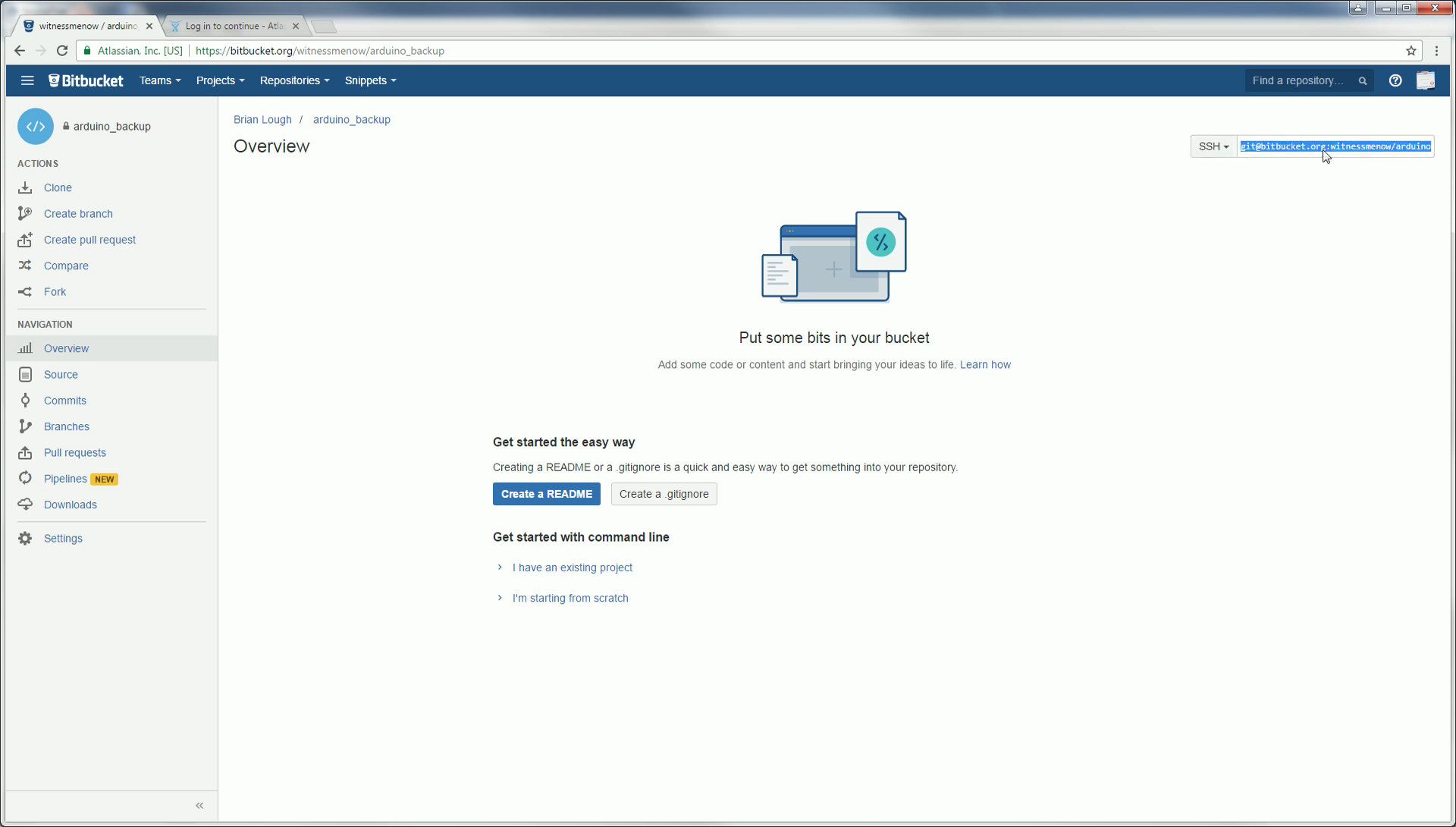Click the Fork icon in sidebar
The image size is (1456, 827).
point(25,291)
